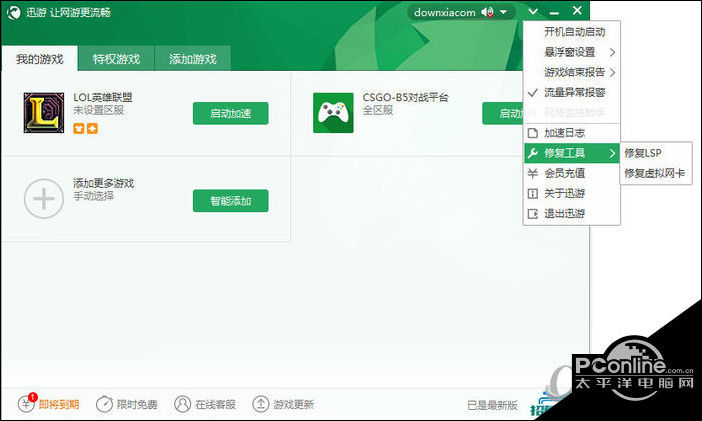Image resolution: width=702 pixels, height=421 pixels.
Task: Click the CSGO-B5对战平台 gamepad icon
Action: click(x=333, y=113)
